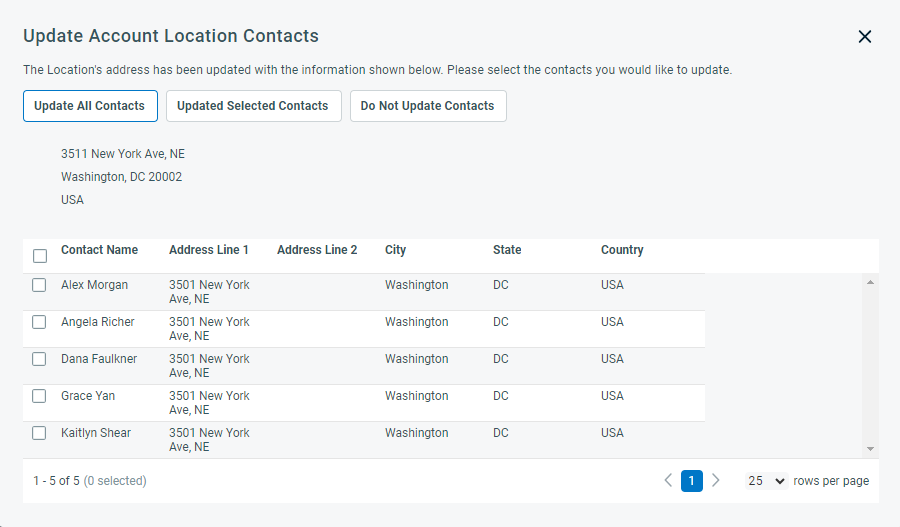Screen dimensions: 900x527
Task: Select page 1 in pagination
Action: coord(692,480)
